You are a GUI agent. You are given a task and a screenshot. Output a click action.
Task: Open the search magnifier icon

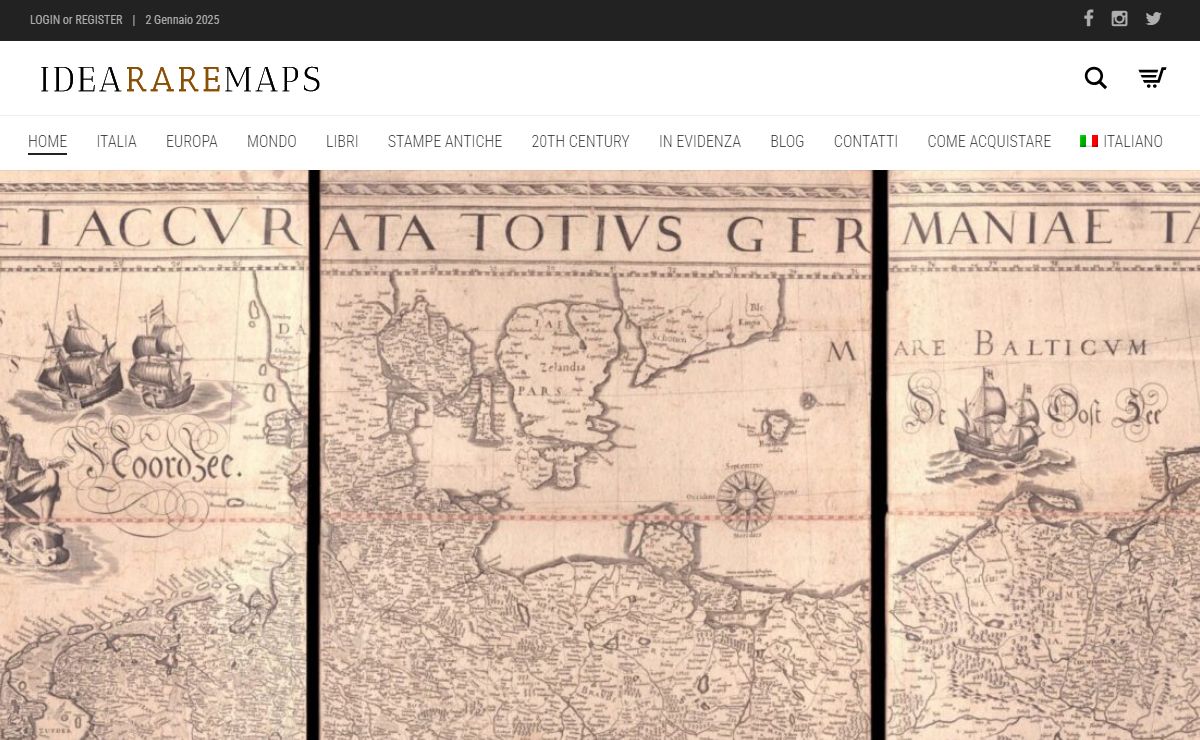pyautogui.click(x=1096, y=78)
